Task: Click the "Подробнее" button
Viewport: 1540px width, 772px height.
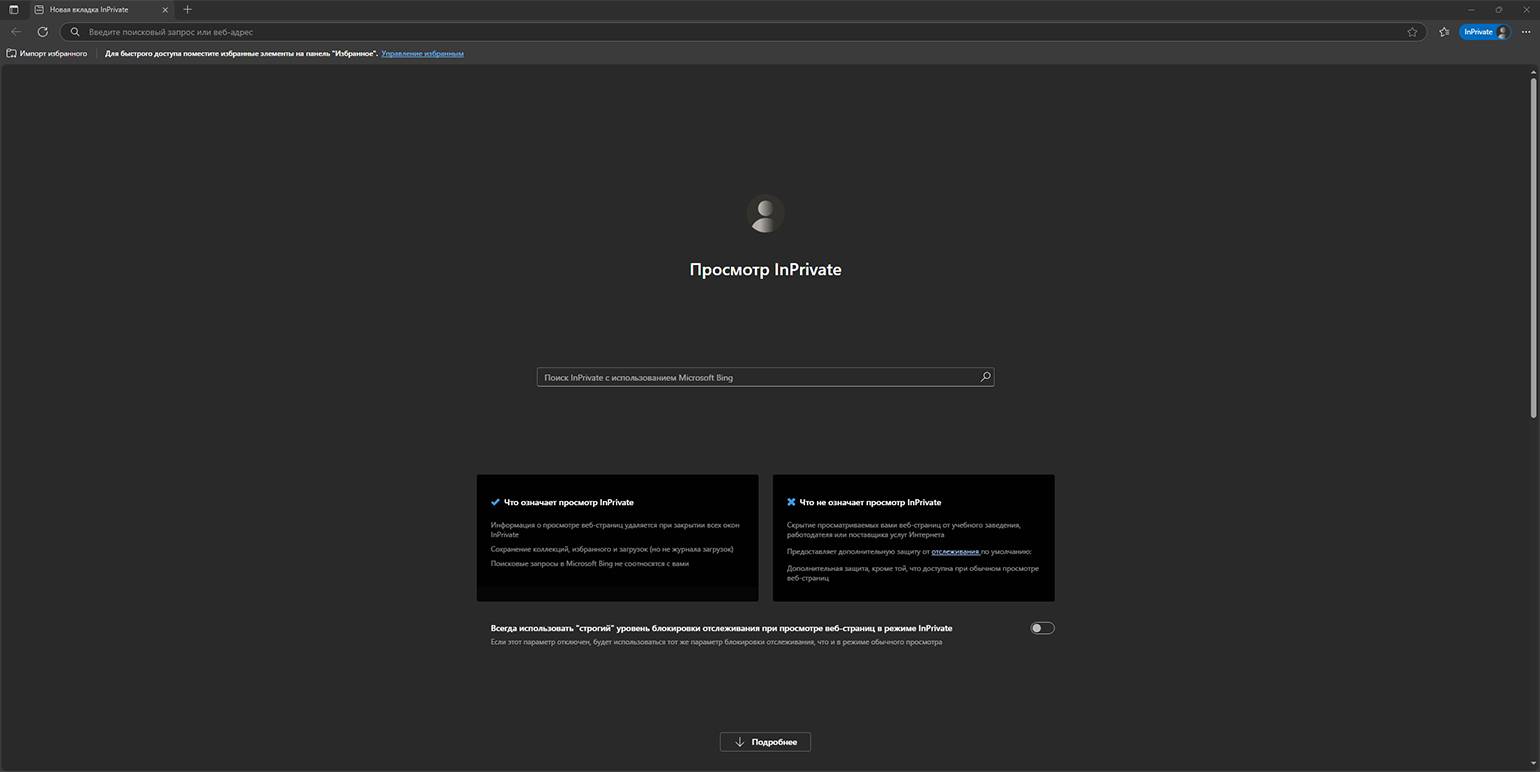Action: point(765,742)
